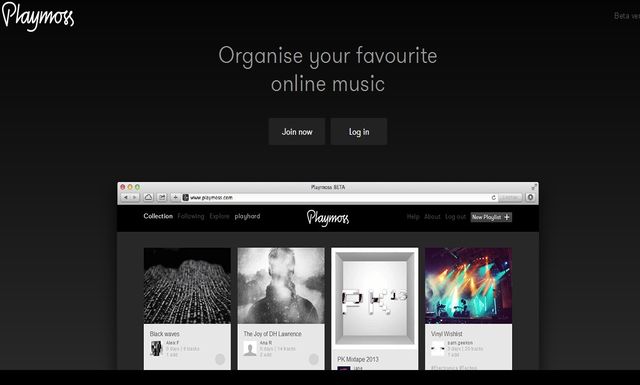Screen dimensions: 640x385
Task: Click round button on DH Lawrence card
Action: pos(313,359)
